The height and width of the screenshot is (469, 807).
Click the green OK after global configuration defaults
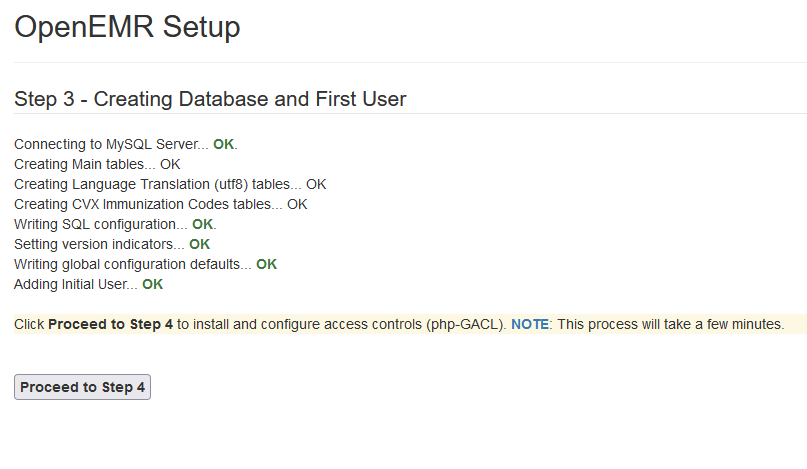[x=266, y=264]
